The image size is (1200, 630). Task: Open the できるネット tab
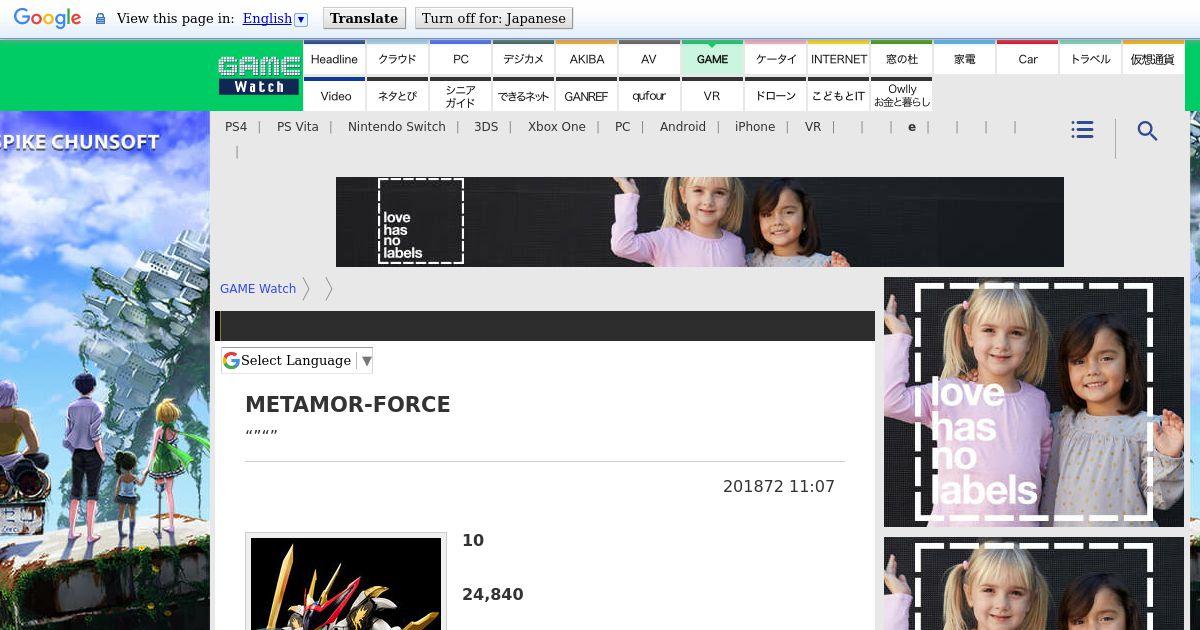(523, 95)
